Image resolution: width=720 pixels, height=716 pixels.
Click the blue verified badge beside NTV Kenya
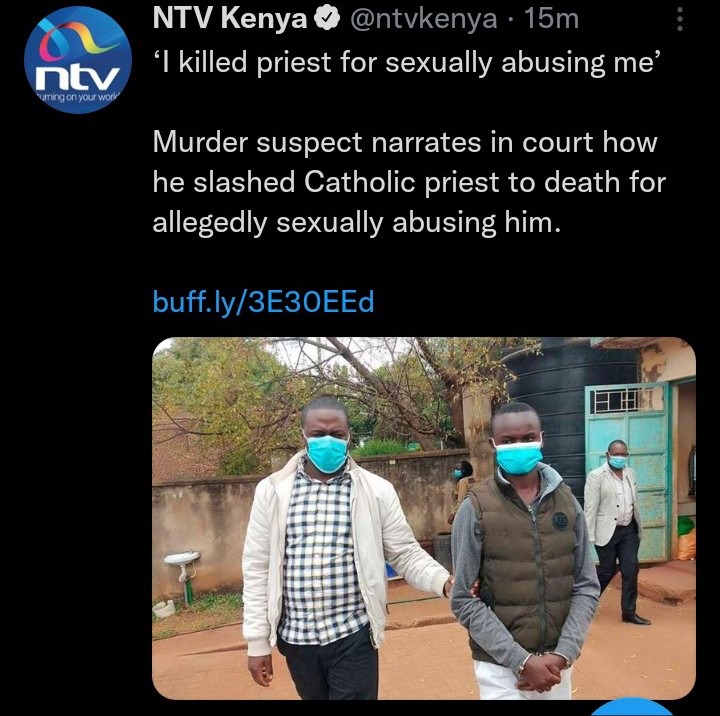click(x=326, y=19)
